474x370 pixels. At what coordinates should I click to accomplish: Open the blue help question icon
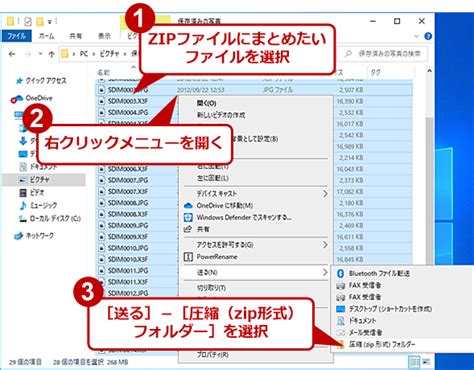[428, 36]
